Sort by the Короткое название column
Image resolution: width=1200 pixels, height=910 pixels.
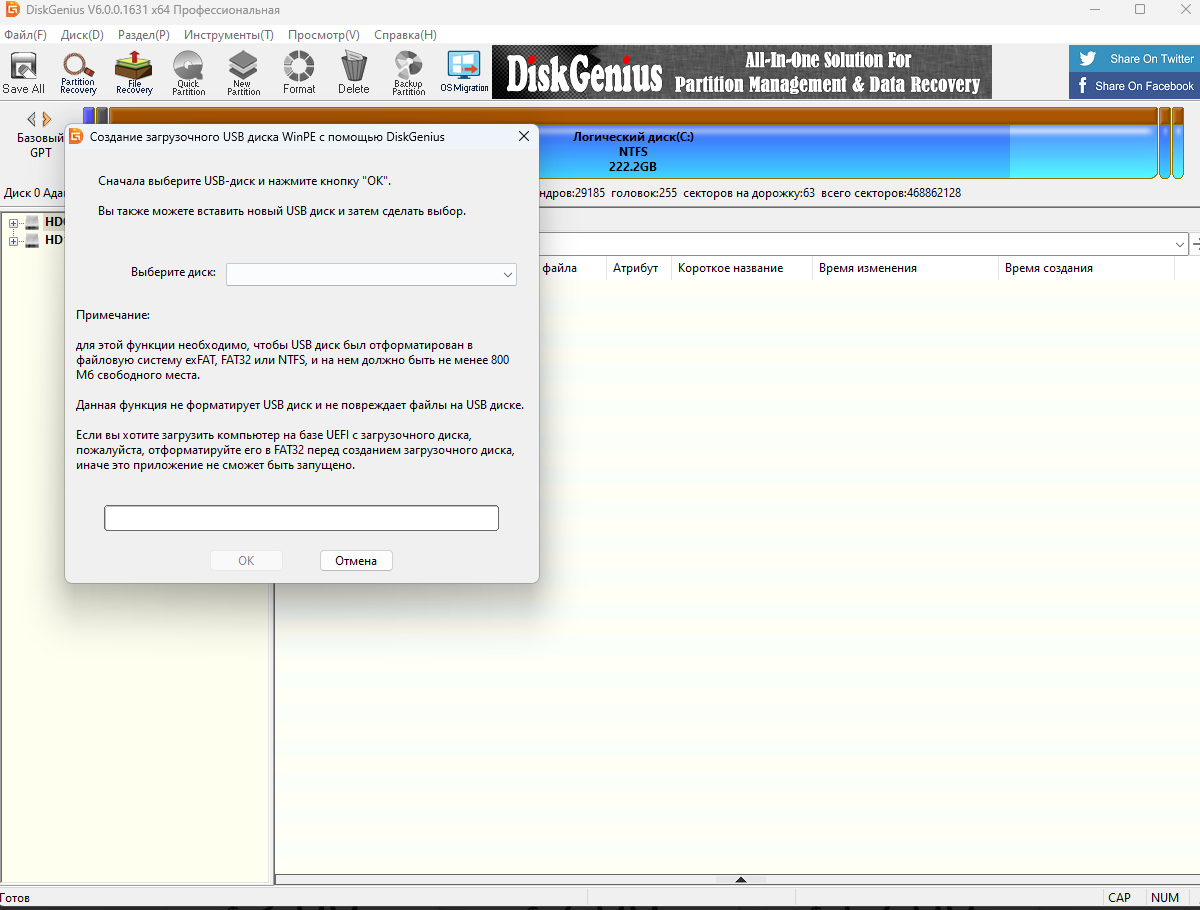pos(741,268)
